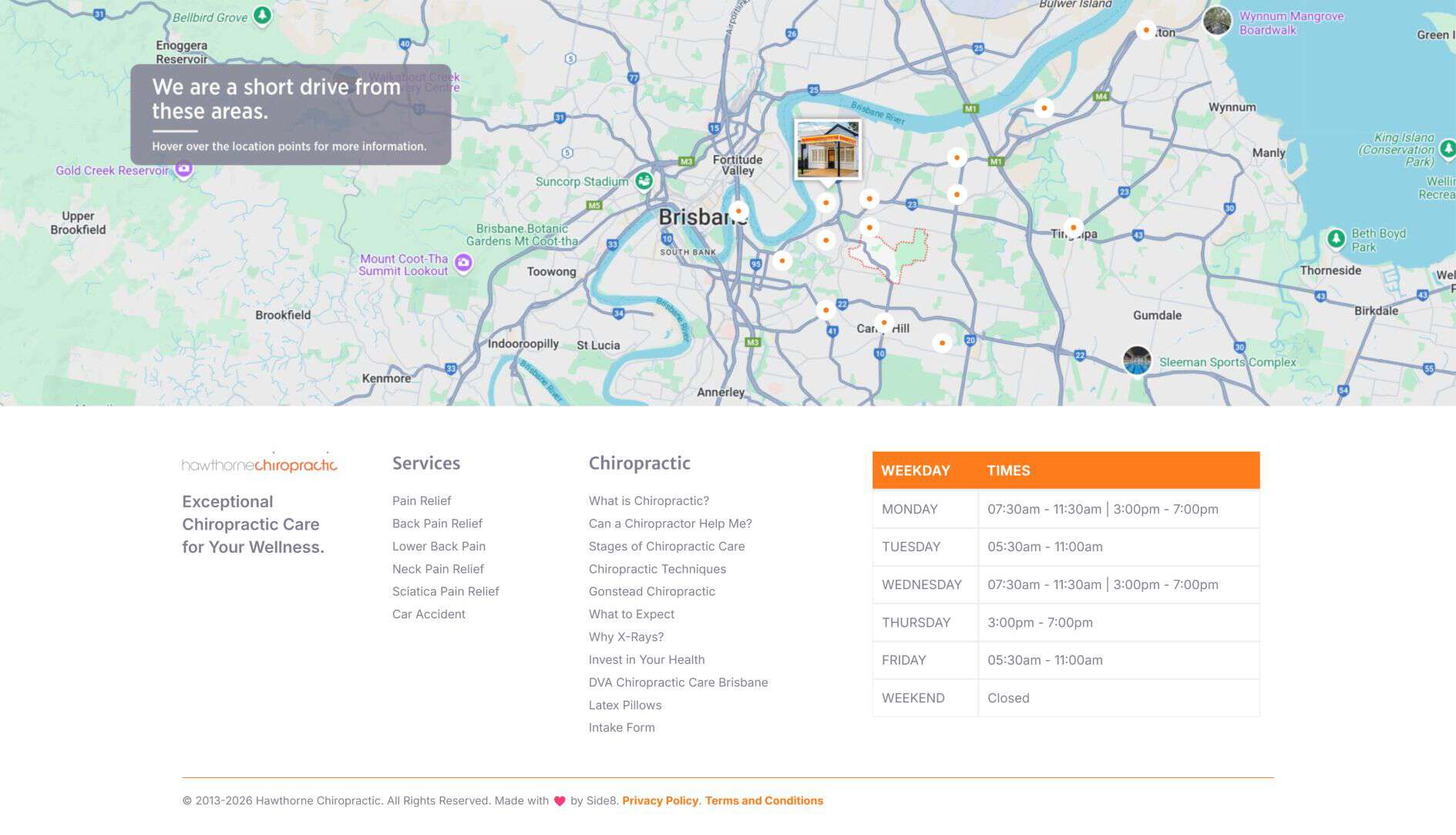
Task: Click the clinic building photo marker
Action: point(828,150)
